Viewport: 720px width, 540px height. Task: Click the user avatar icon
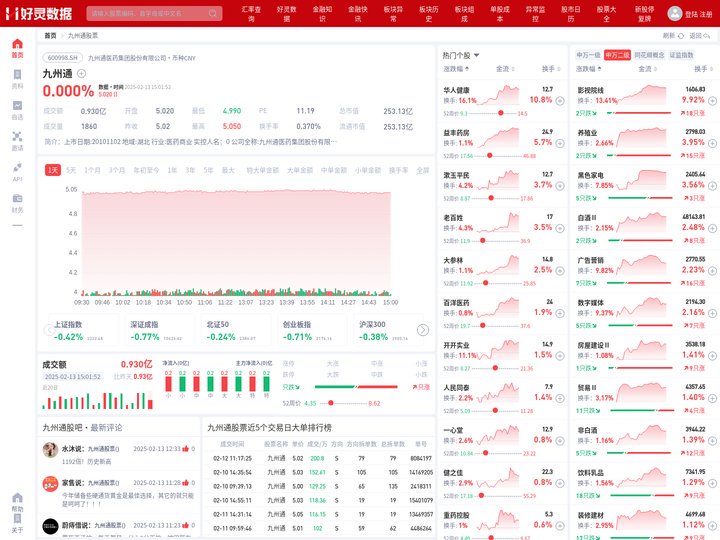(x=675, y=13)
